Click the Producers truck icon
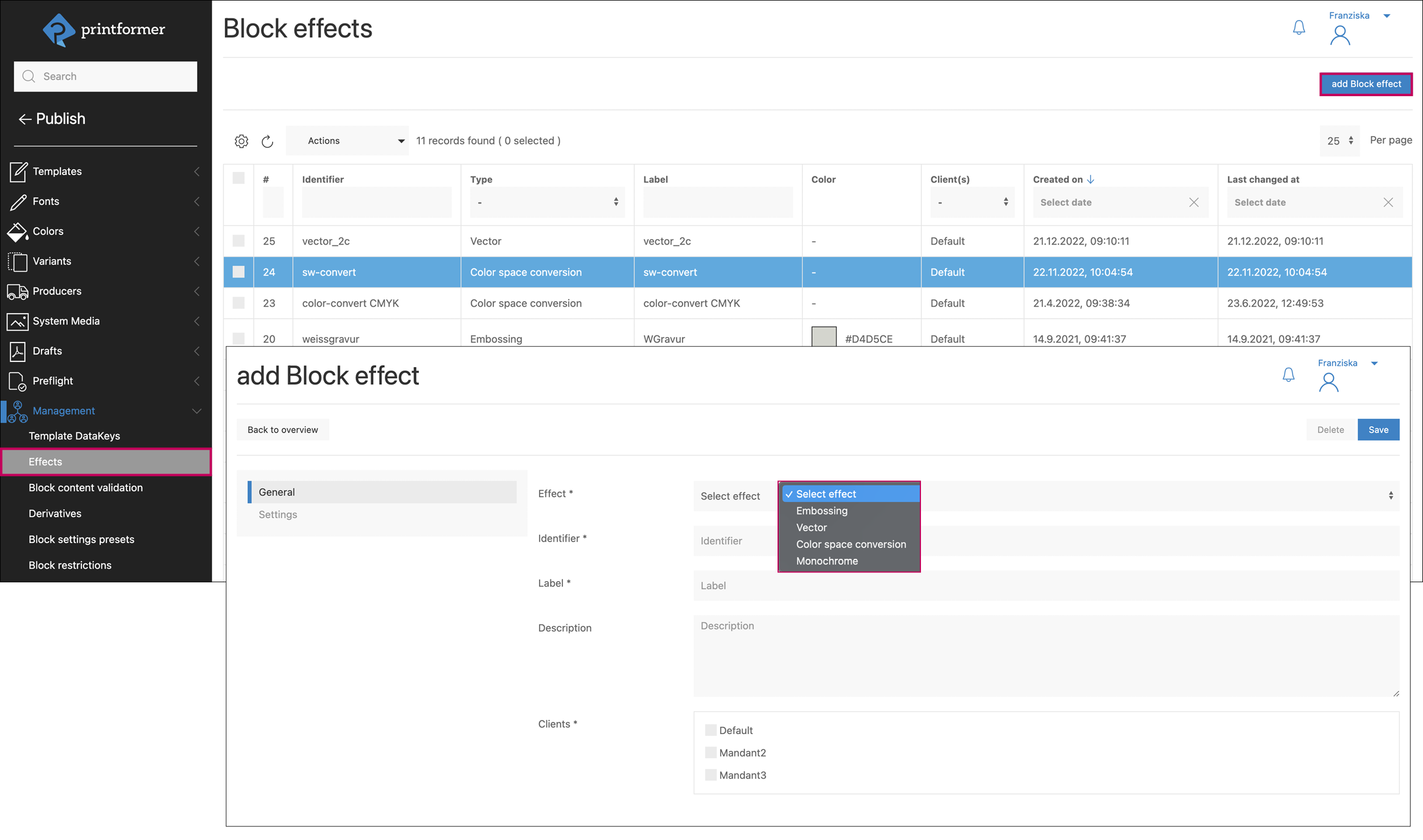This screenshot has width=1423, height=840. tap(17, 291)
